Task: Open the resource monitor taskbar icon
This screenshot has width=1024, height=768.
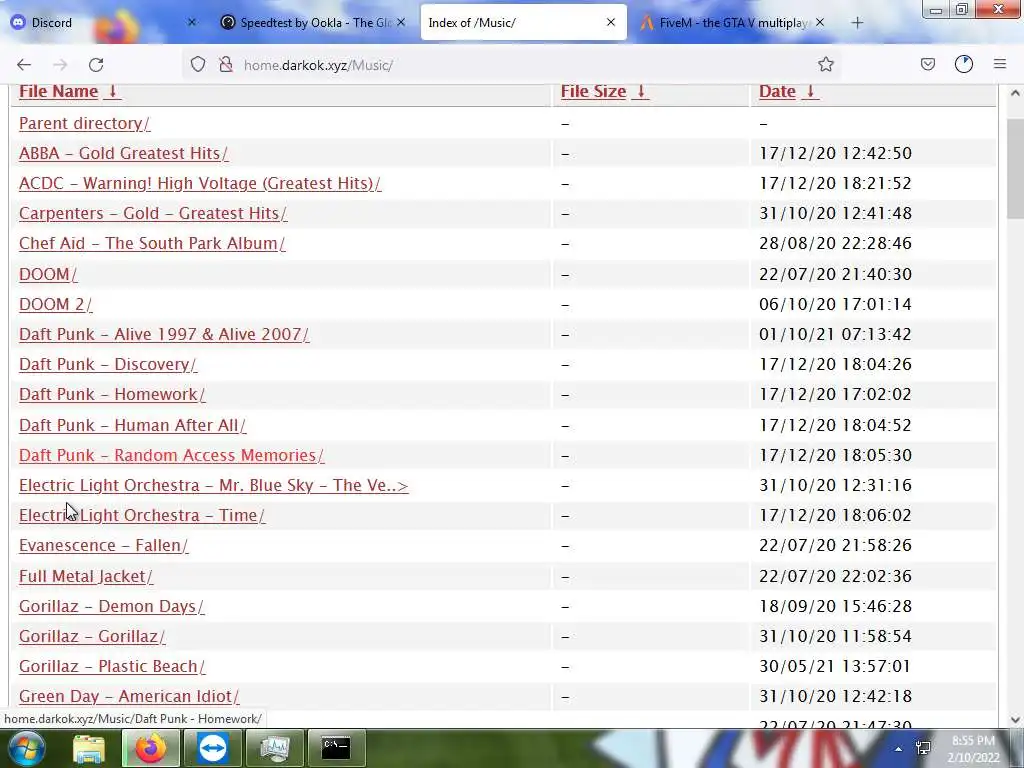Action: coord(275,748)
